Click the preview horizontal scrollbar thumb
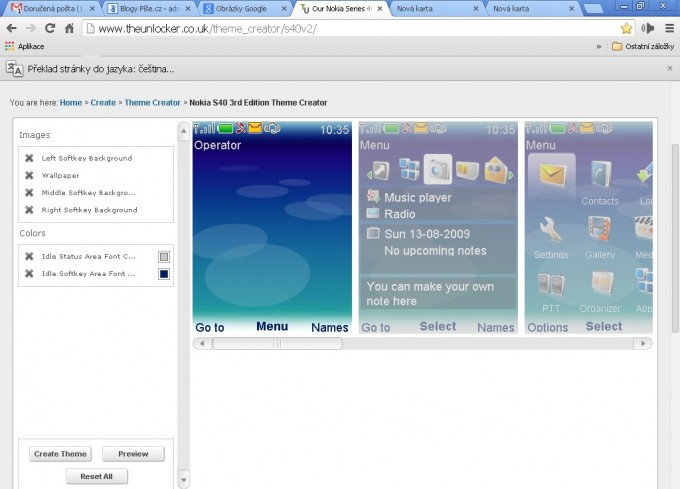Image resolution: width=680 pixels, height=489 pixels. click(278, 343)
